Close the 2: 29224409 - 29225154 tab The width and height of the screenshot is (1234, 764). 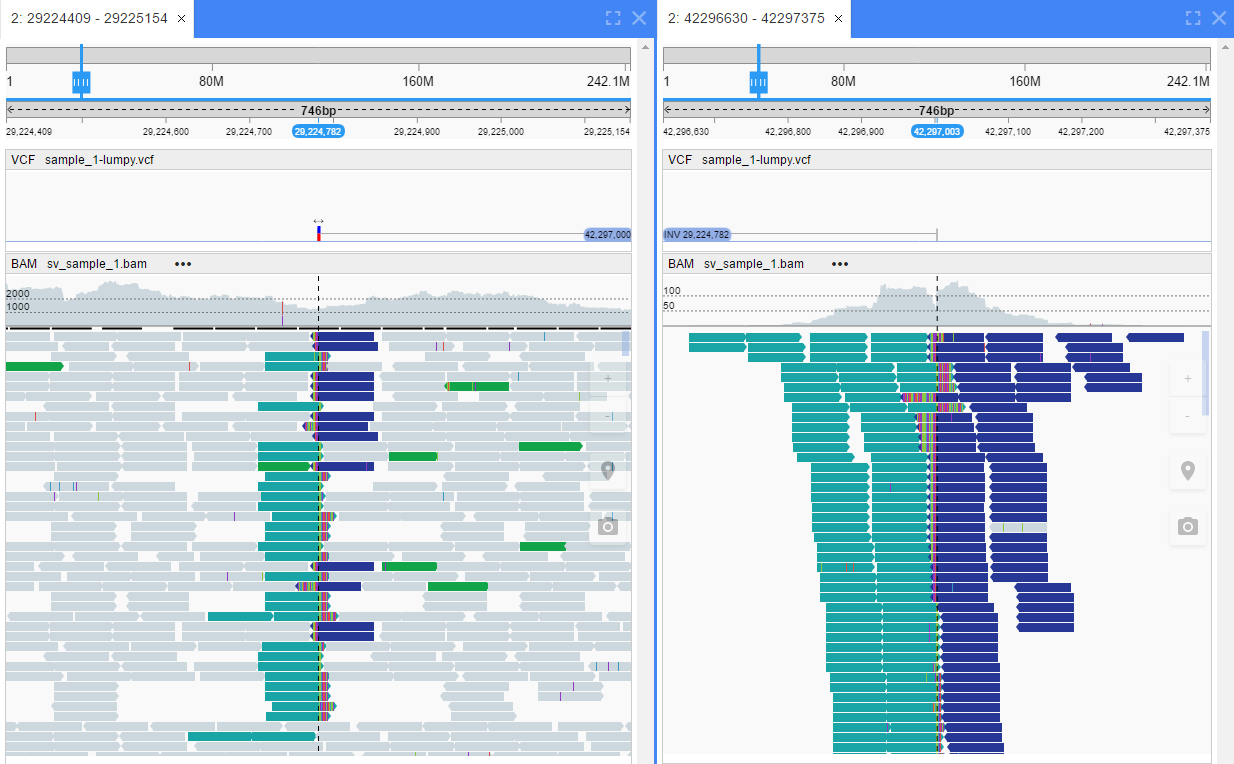pyautogui.click(x=181, y=18)
